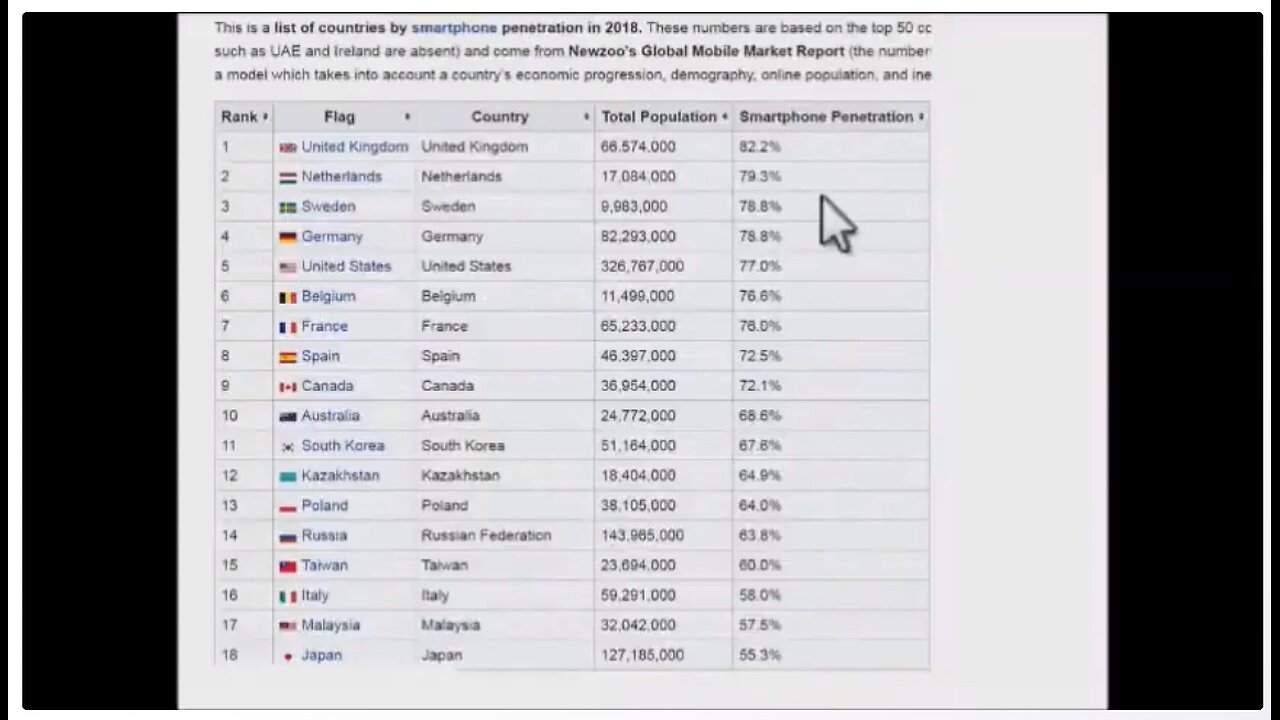This screenshot has height=720, width=1280.
Task: Click the Sweden flag icon
Action: 288,207
